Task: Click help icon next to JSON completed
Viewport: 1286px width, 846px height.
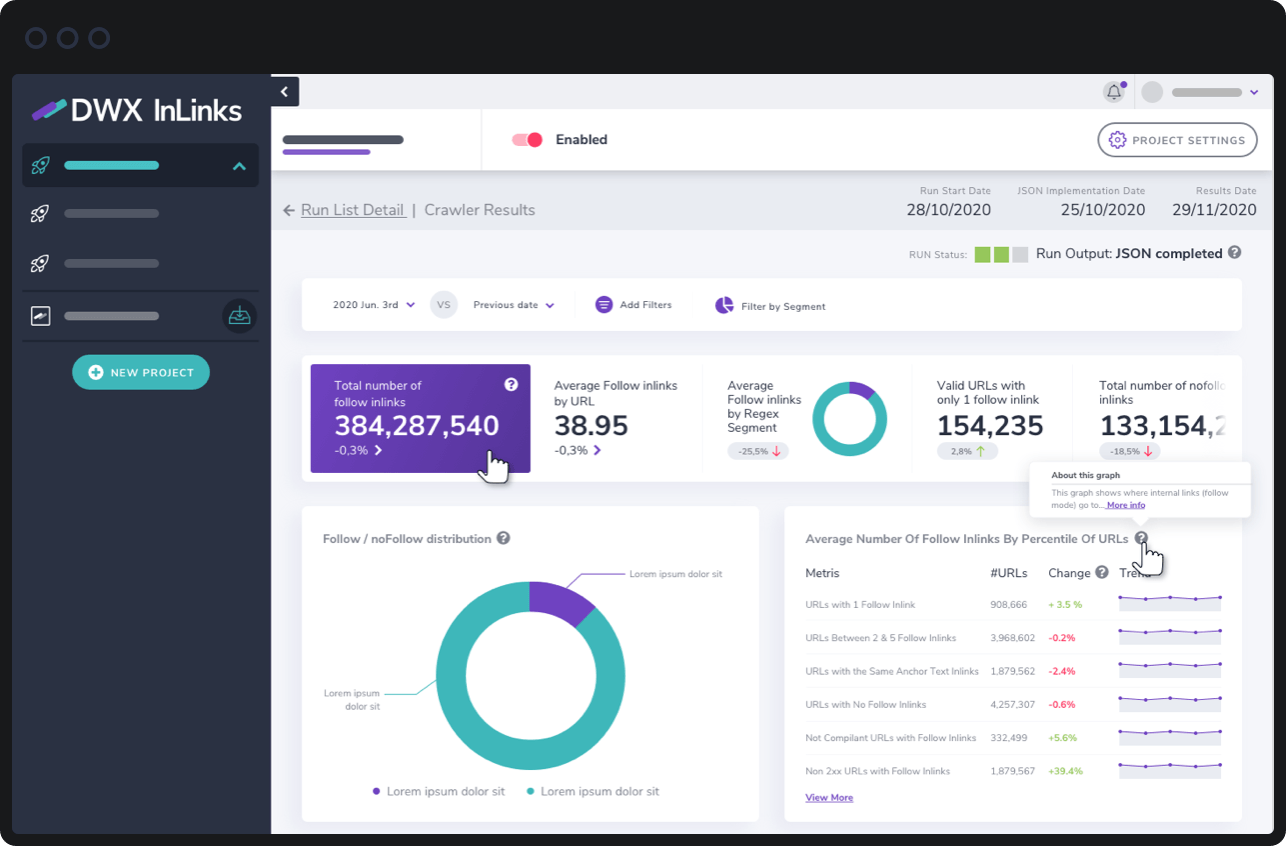Action: point(1235,253)
